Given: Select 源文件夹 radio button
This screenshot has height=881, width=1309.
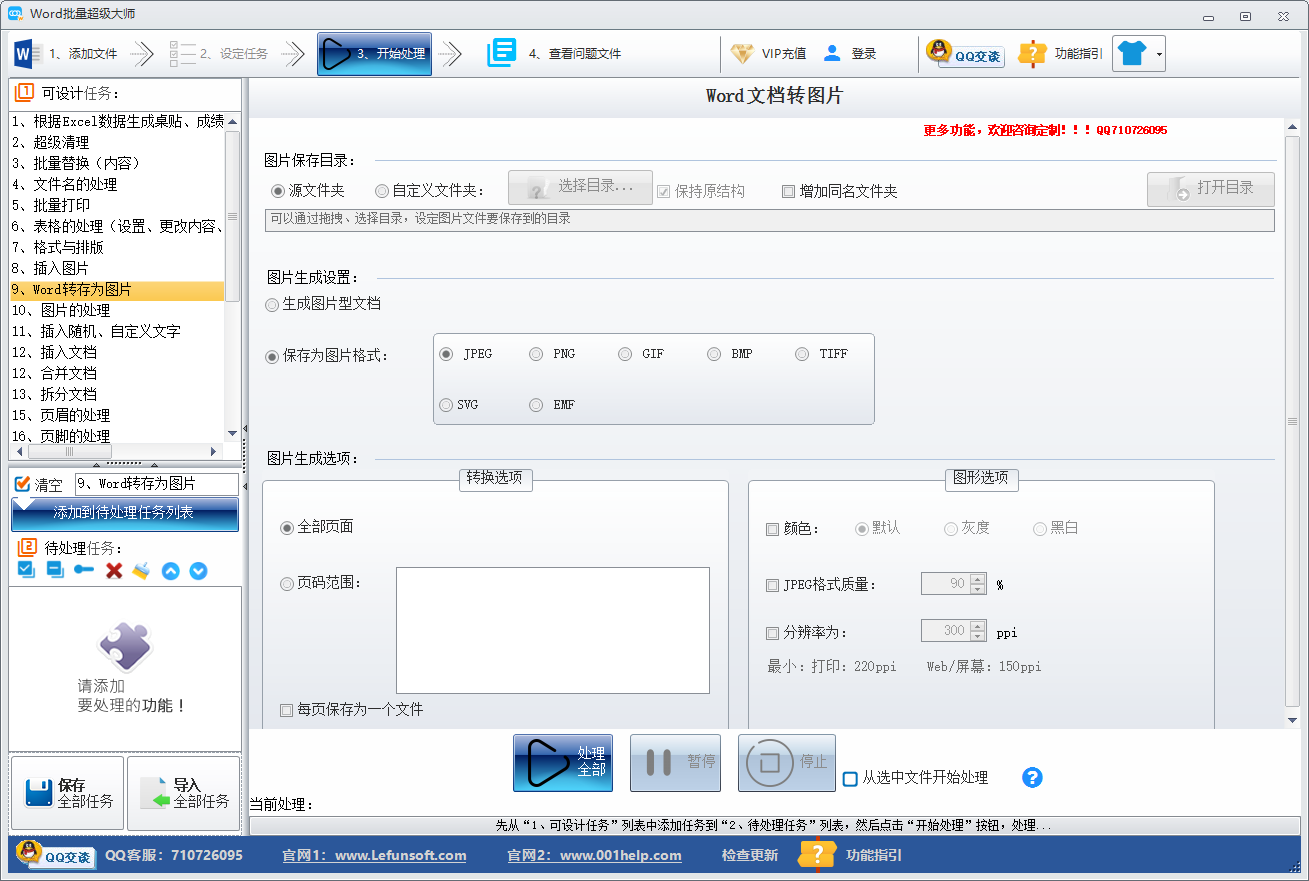Looking at the screenshot, I should click(278, 190).
